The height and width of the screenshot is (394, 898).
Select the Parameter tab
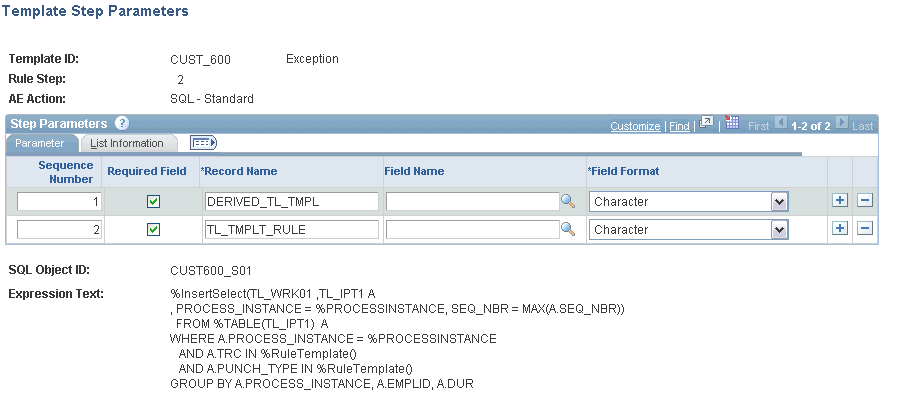pyautogui.click(x=40, y=143)
